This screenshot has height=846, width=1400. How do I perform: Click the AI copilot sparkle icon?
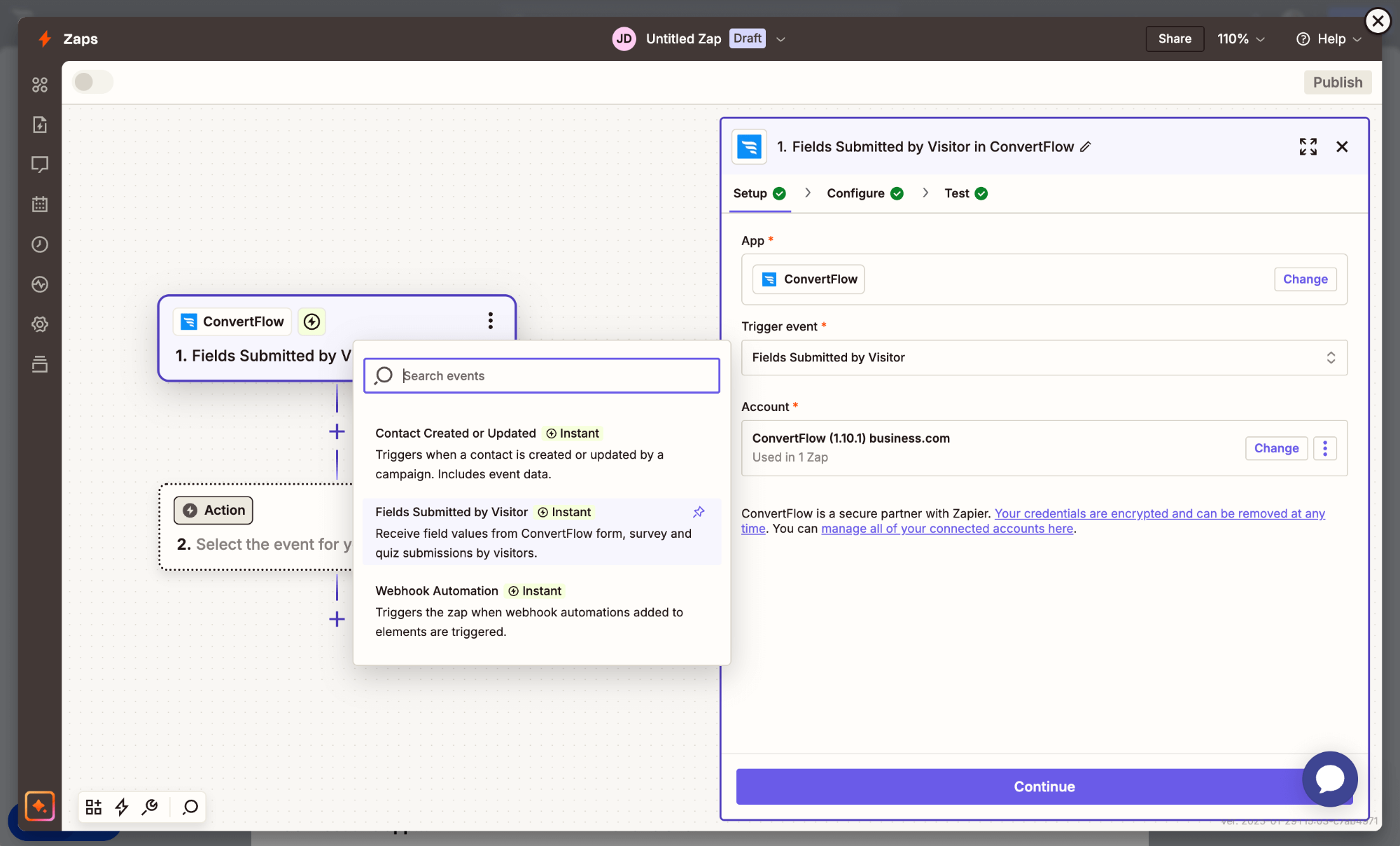(x=40, y=806)
